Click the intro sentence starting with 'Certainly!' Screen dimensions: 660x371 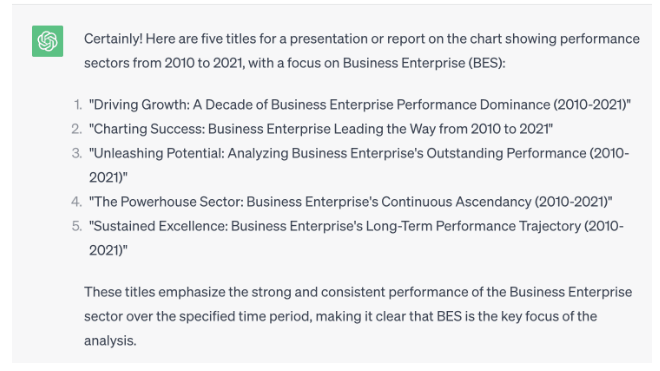tap(362, 51)
